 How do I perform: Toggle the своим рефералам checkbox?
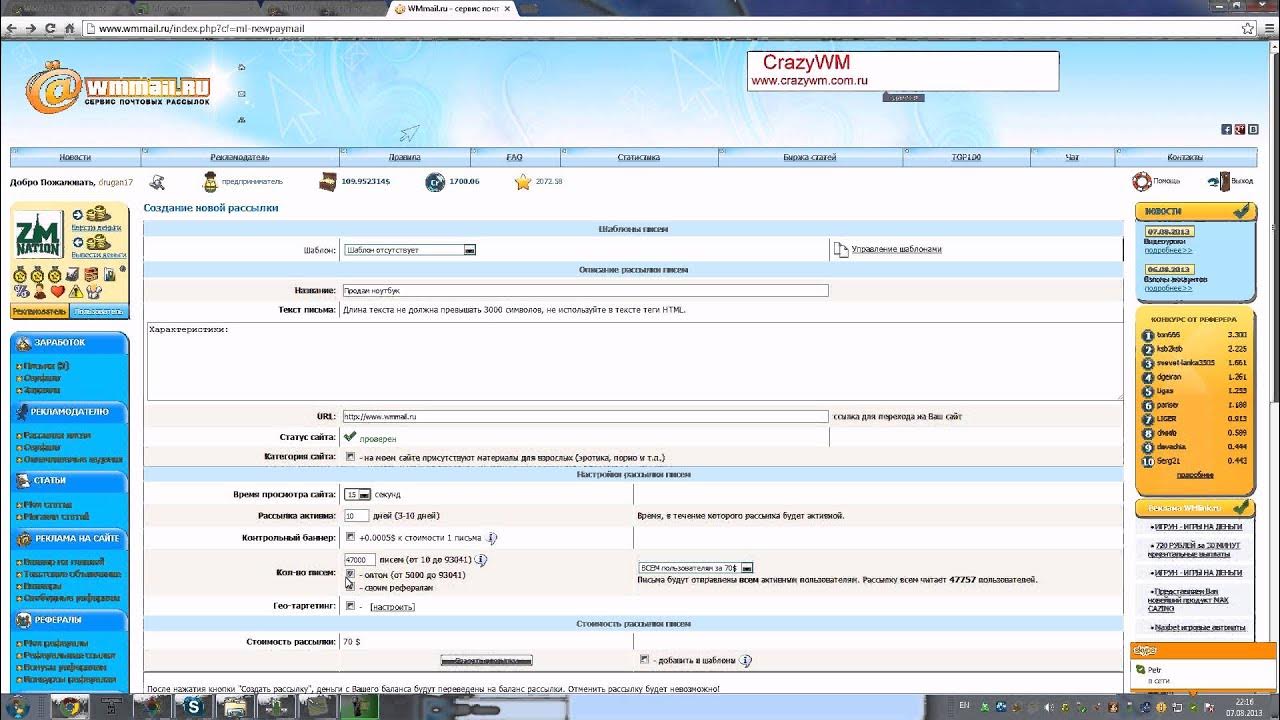tap(350, 588)
